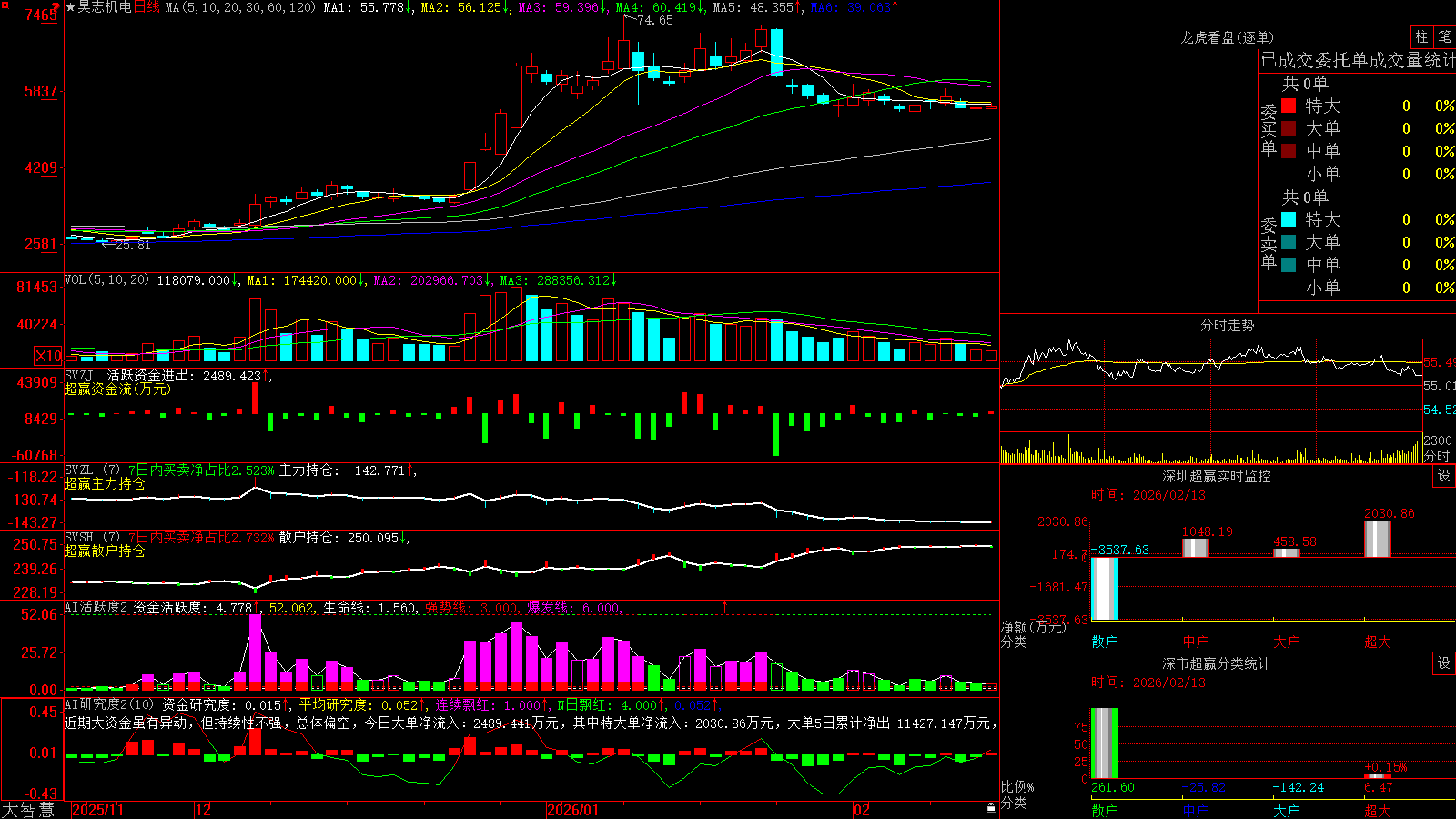Click the dark red 中单 buy-order swatch
1456x819 pixels.
coord(1289,151)
